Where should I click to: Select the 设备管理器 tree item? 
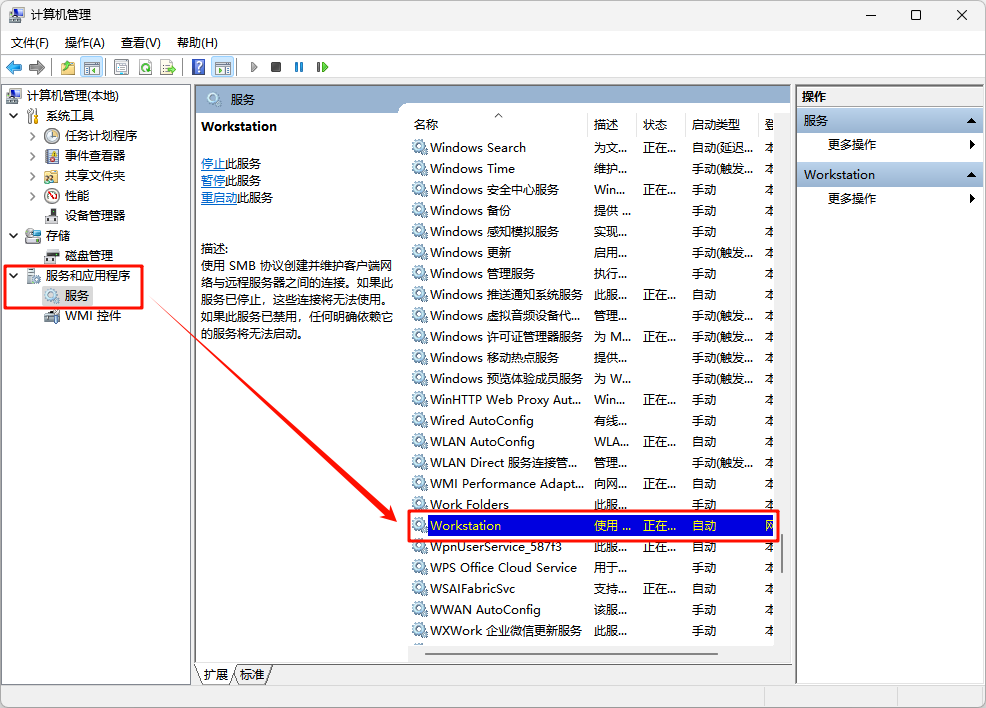95,216
